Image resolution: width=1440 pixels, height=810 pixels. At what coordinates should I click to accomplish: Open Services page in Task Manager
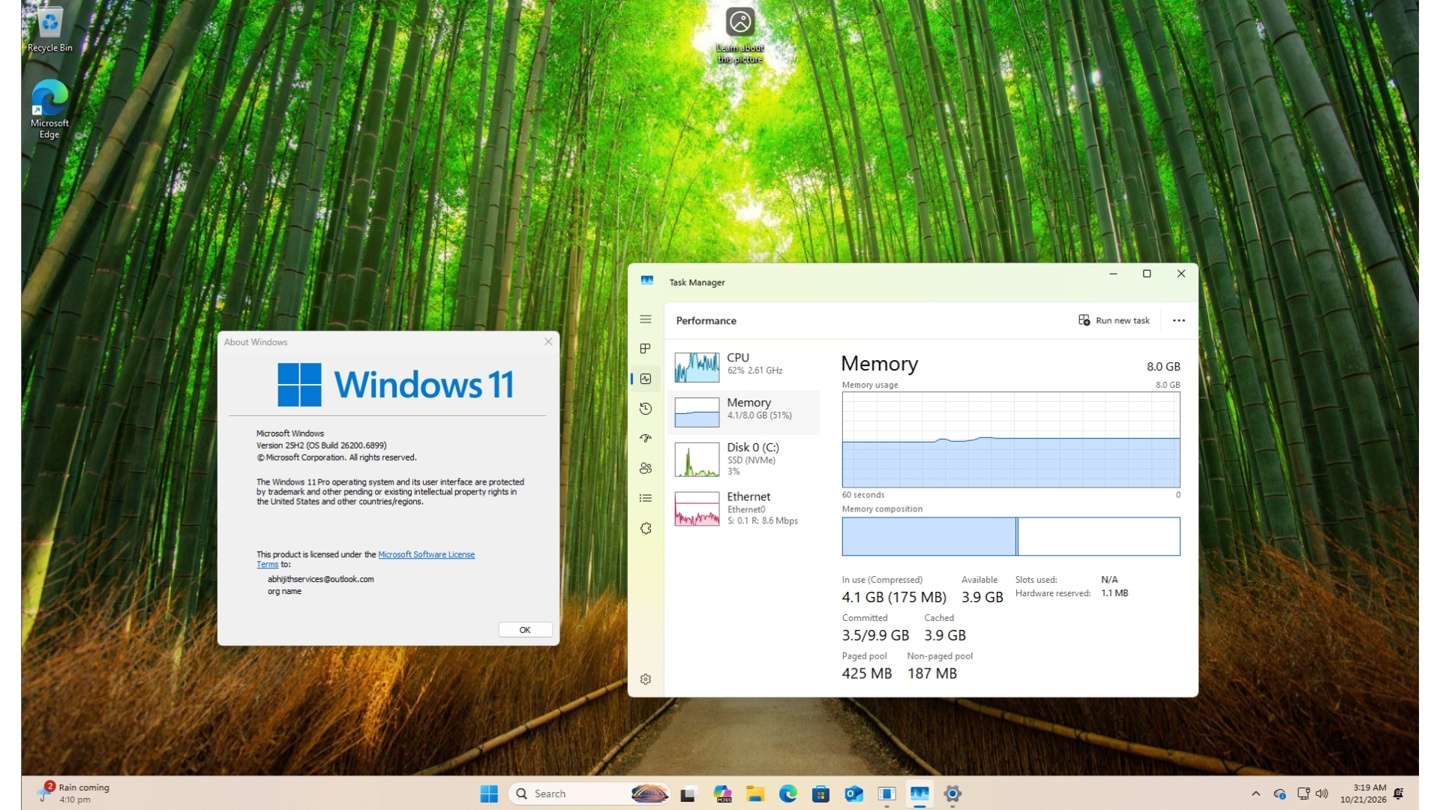click(645, 528)
